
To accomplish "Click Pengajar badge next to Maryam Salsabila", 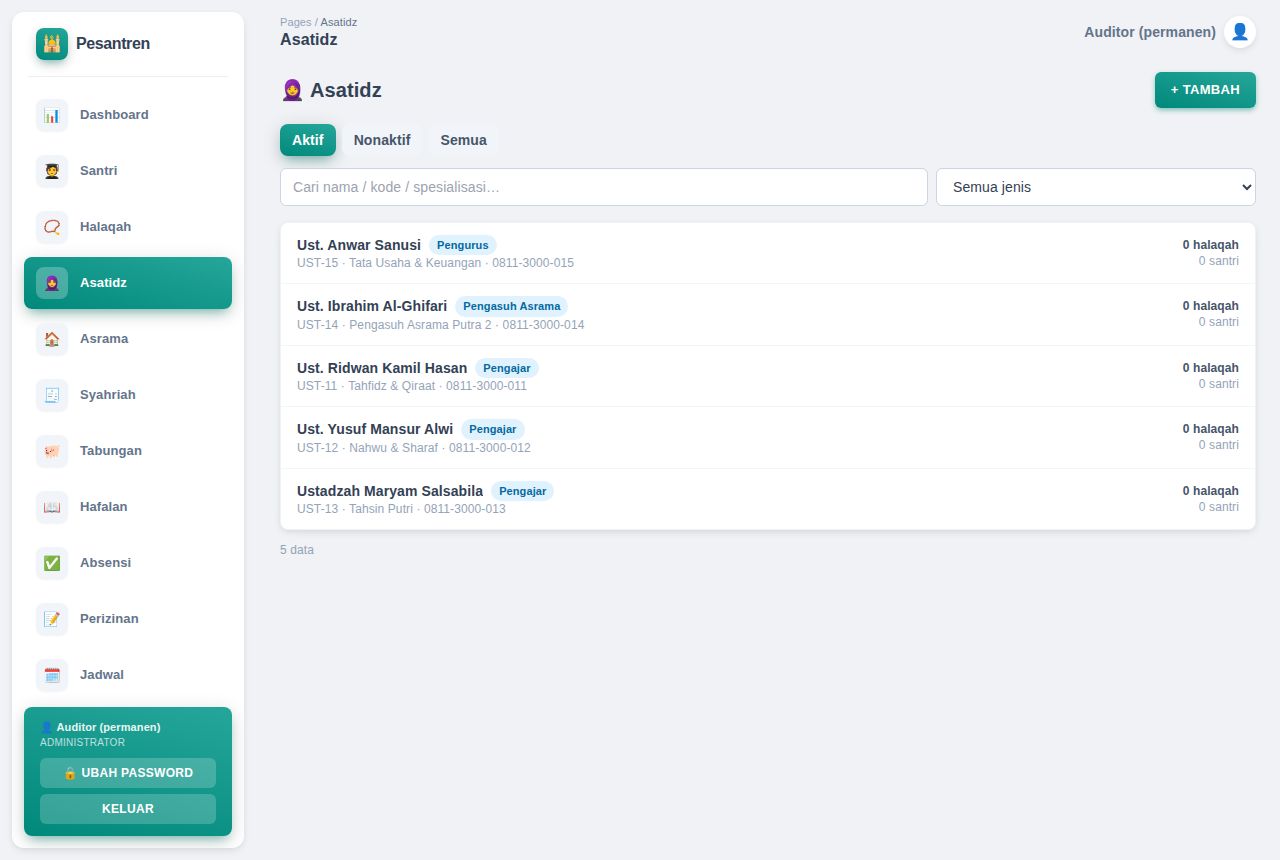I will click(x=522, y=491).
